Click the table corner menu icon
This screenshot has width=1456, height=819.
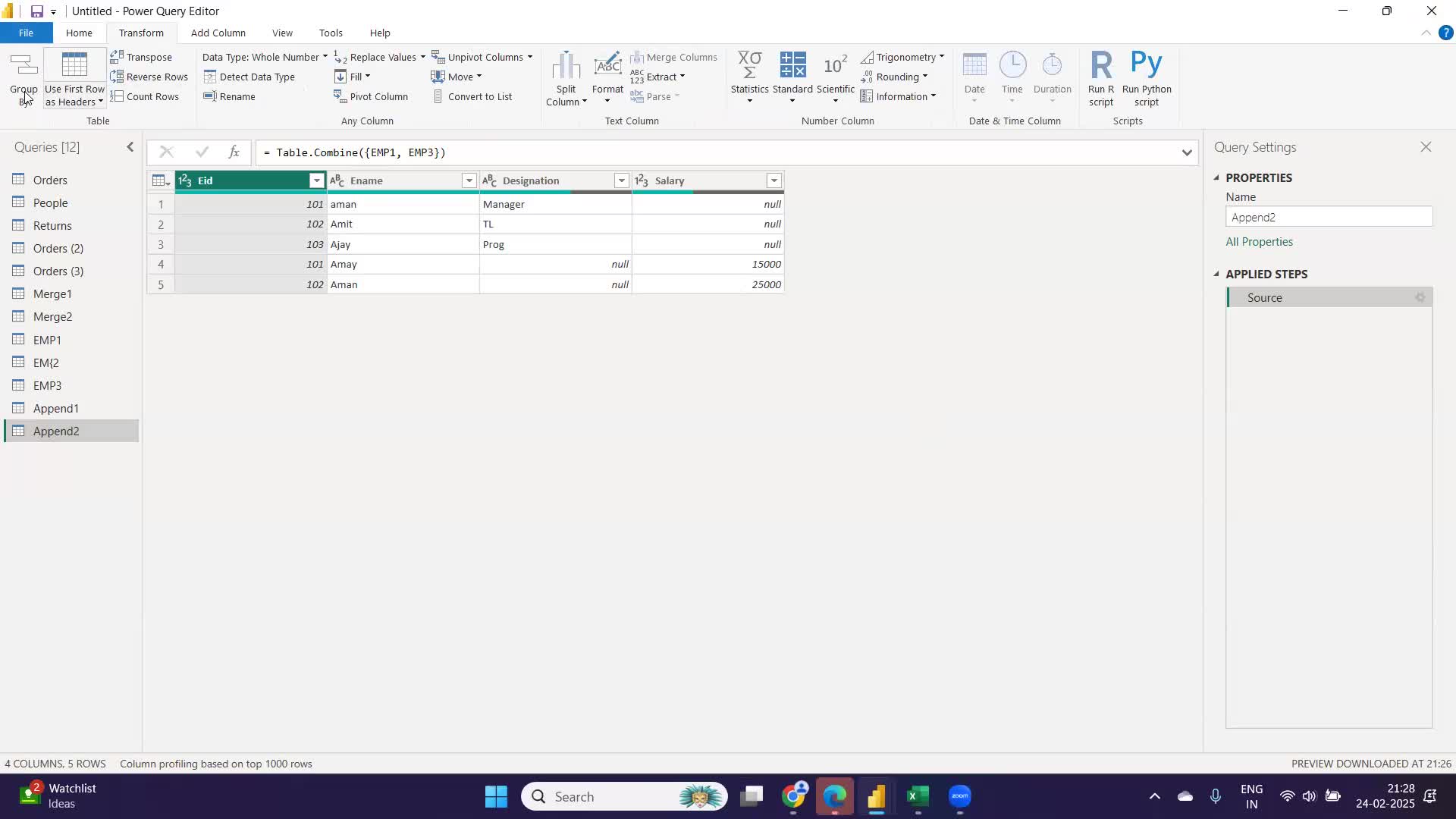click(x=161, y=180)
